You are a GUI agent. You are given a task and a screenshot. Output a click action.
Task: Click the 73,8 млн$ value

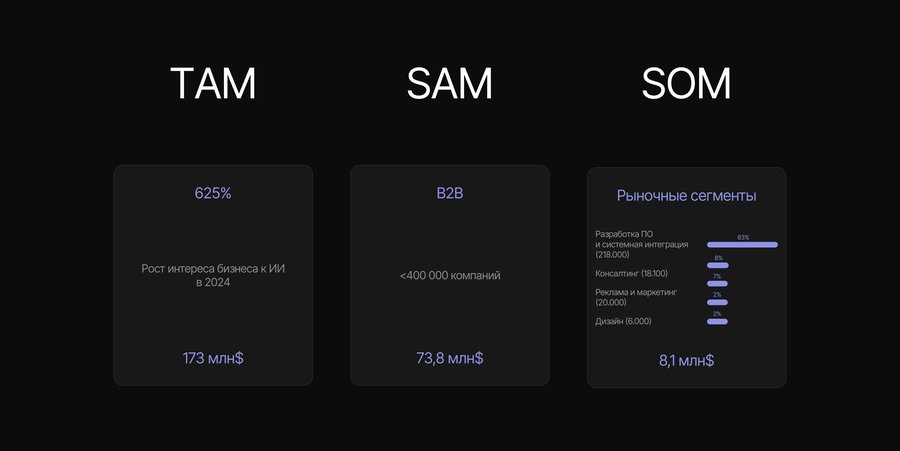coord(450,357)
